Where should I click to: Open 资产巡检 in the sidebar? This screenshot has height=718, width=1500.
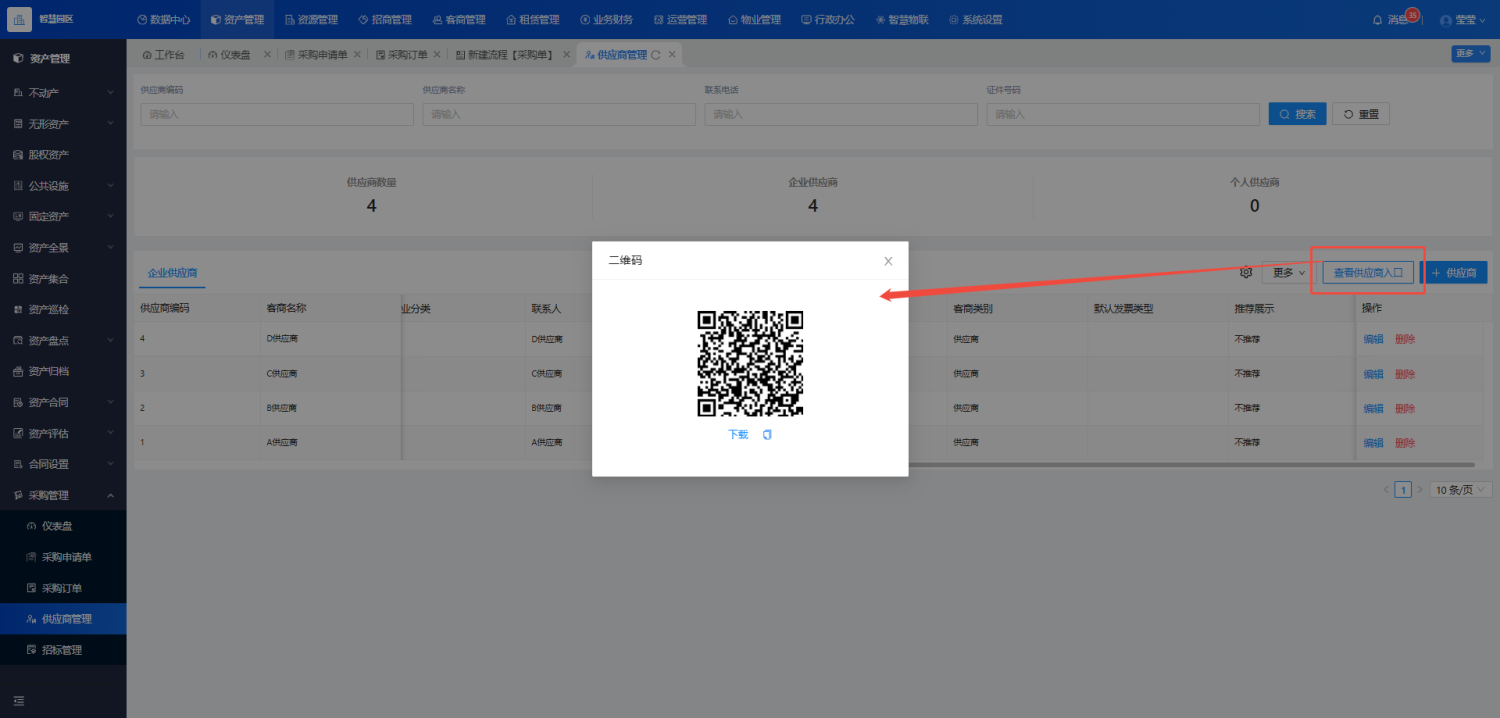pyautogui.click(x=63, y=310)
